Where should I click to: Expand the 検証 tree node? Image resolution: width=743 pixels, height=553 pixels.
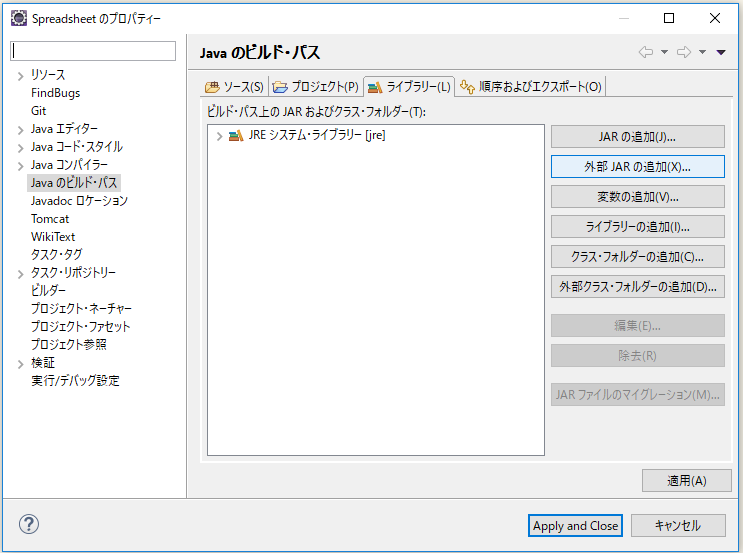tap(20, 364)
